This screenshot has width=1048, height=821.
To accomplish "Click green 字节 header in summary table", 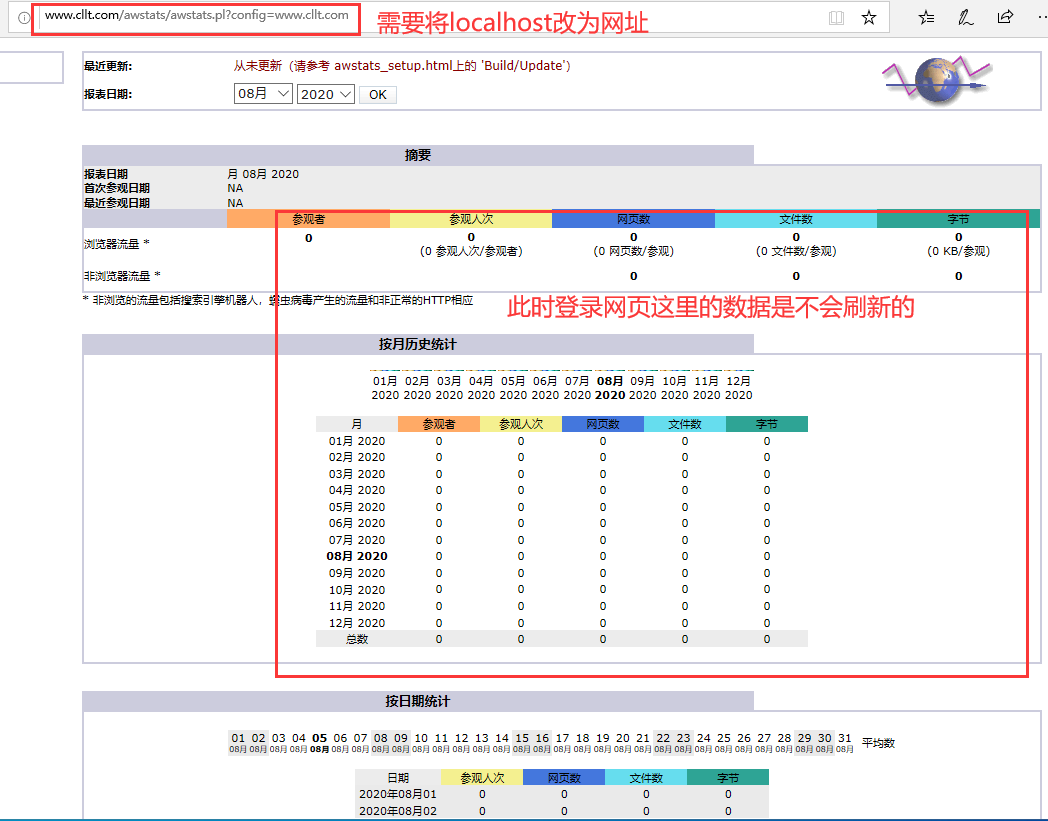I will pyautogui.click(x=958, y=219).
